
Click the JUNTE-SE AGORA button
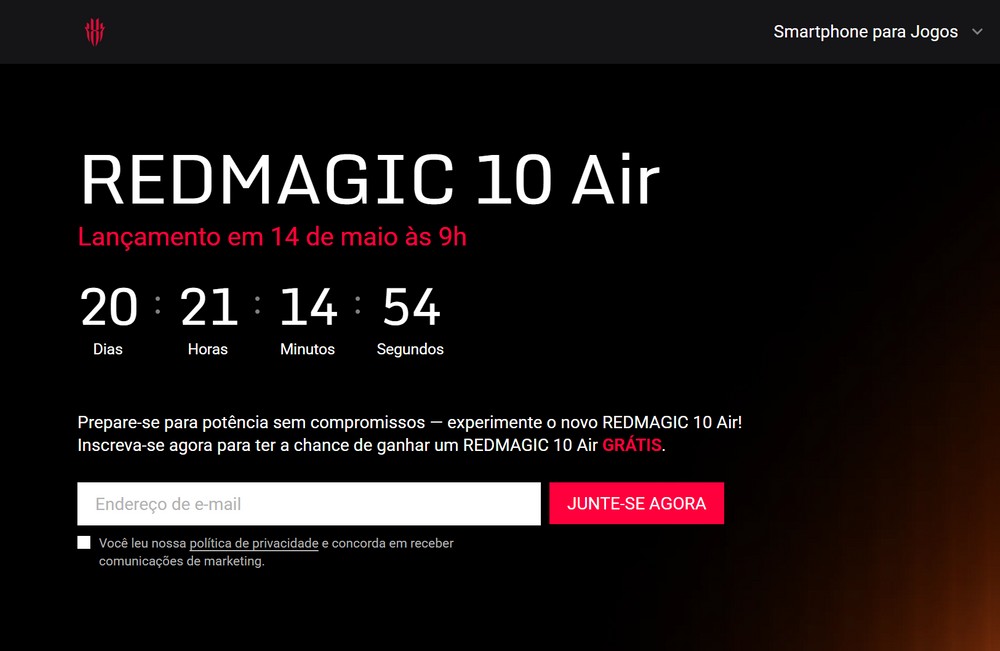point(636,504)
